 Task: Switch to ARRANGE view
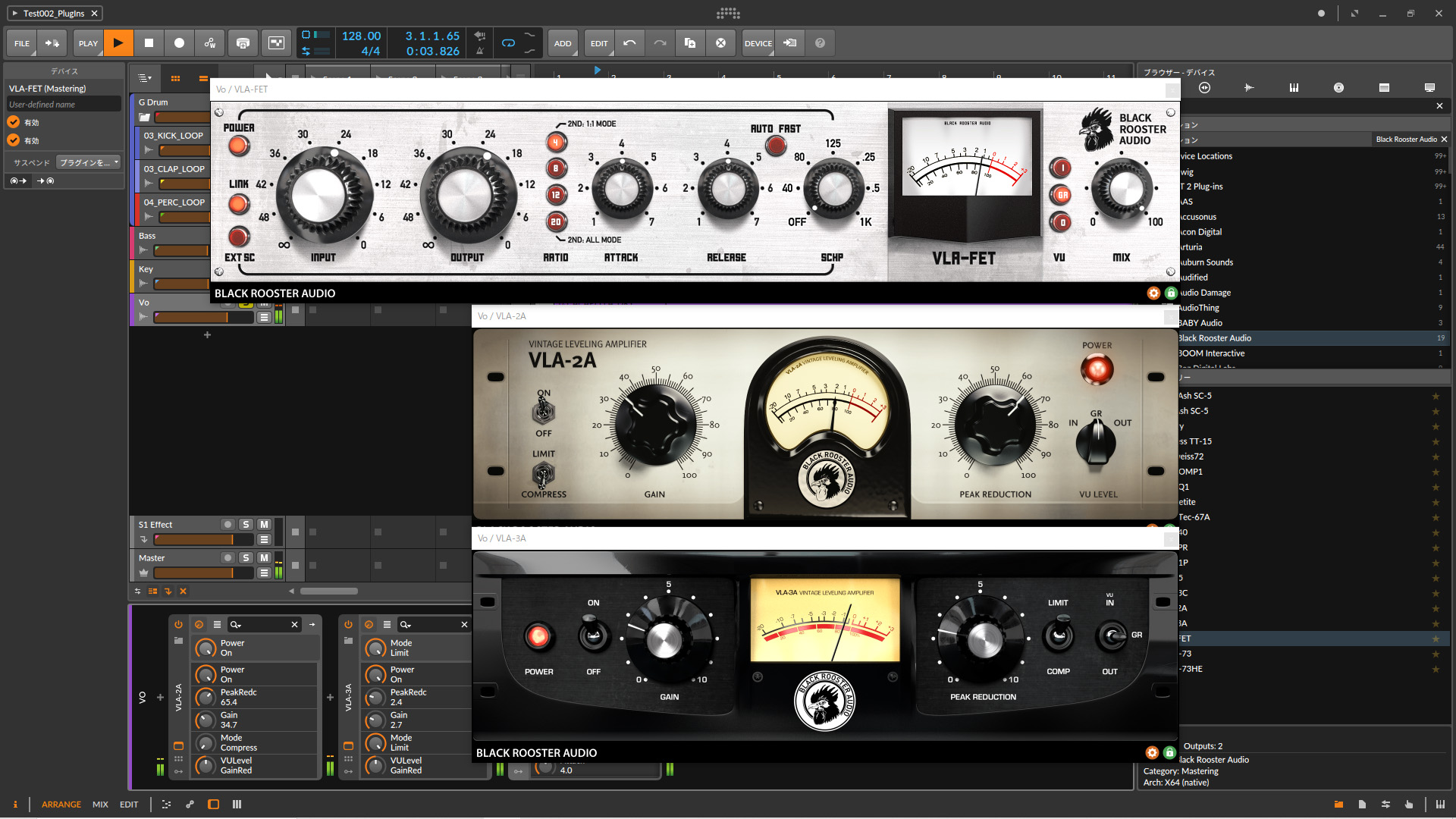click(61, 804)
